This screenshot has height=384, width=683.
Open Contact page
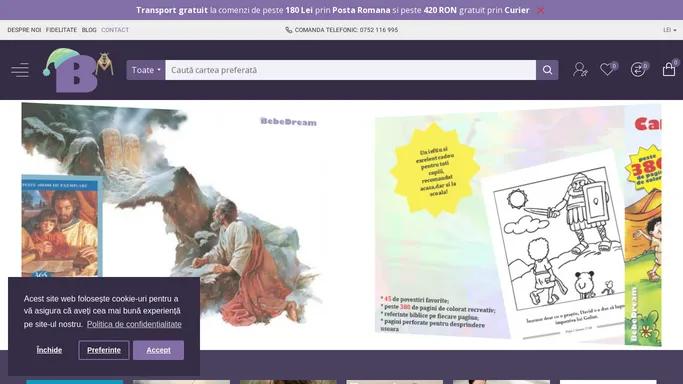[x=115, y=30]
